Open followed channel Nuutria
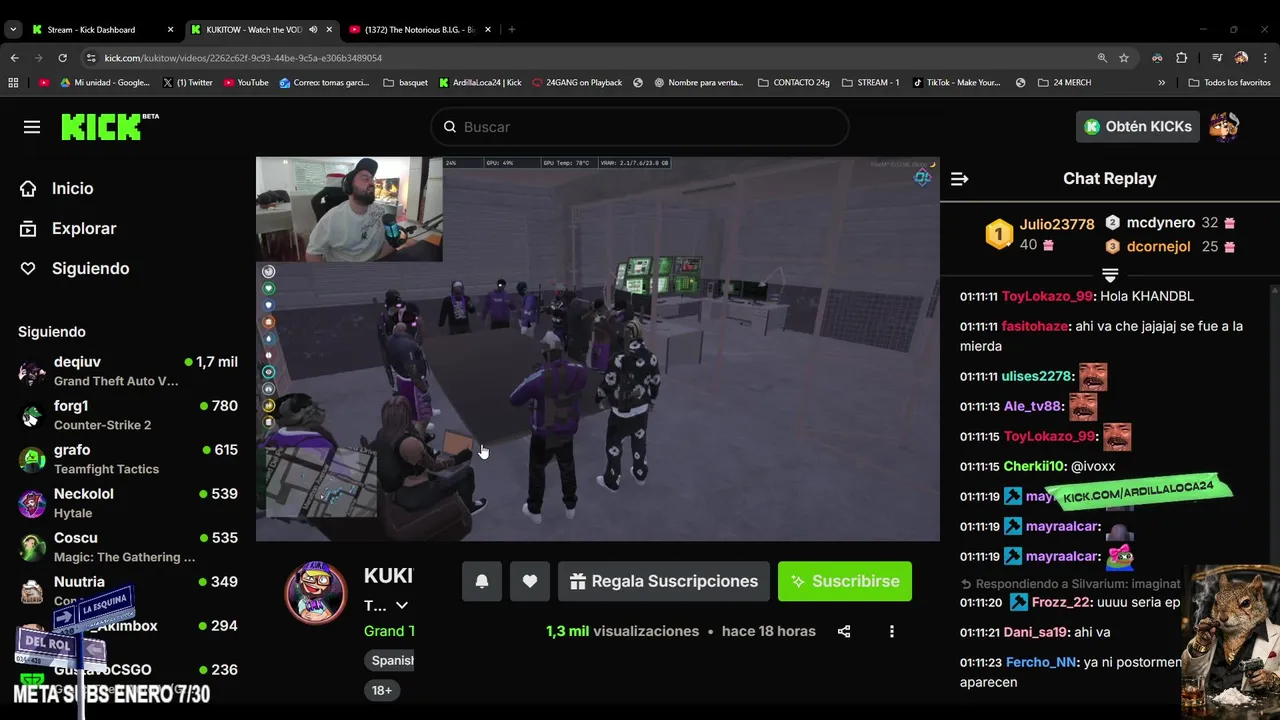Screen dimensions: 1280x720 click(x=128, y=591)
